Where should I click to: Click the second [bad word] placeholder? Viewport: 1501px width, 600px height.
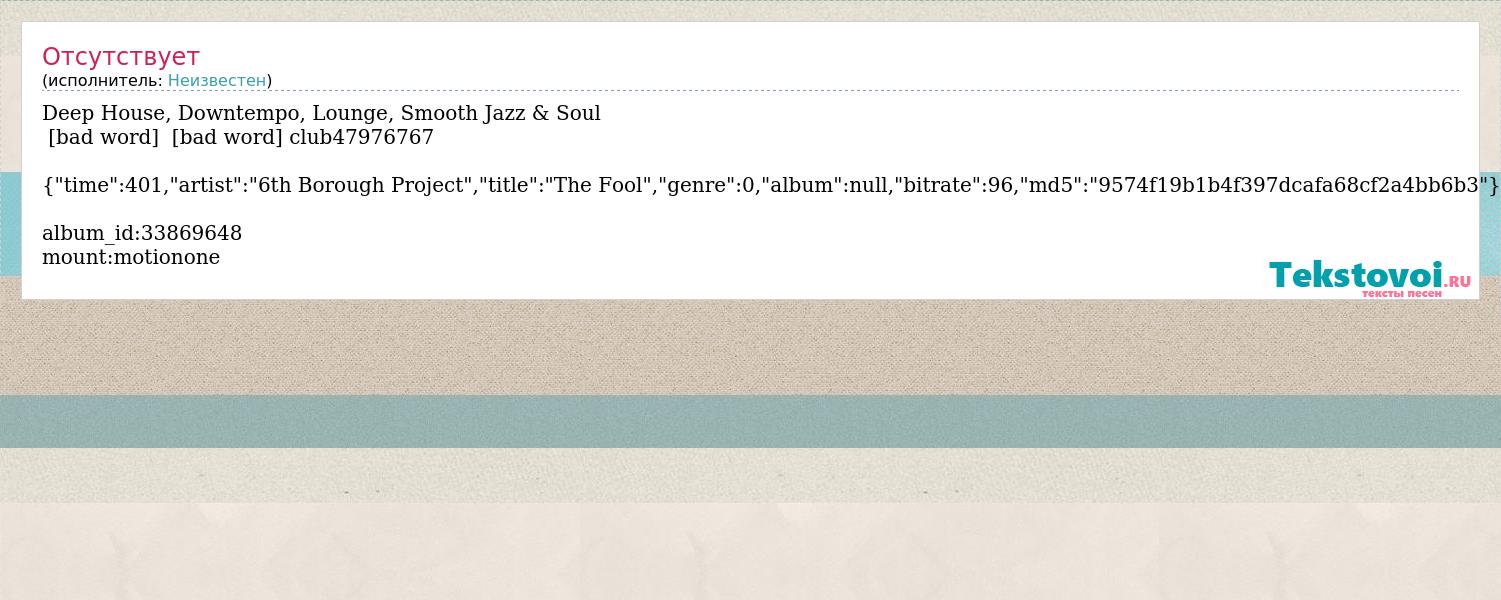tap(227, 137)
